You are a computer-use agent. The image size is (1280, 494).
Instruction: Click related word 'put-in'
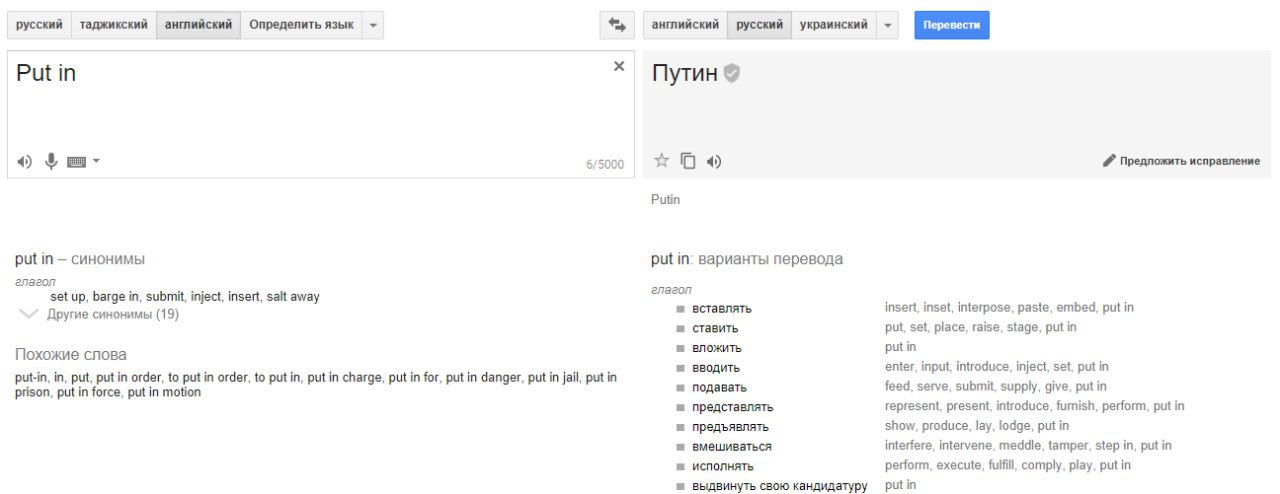(30, 377)
